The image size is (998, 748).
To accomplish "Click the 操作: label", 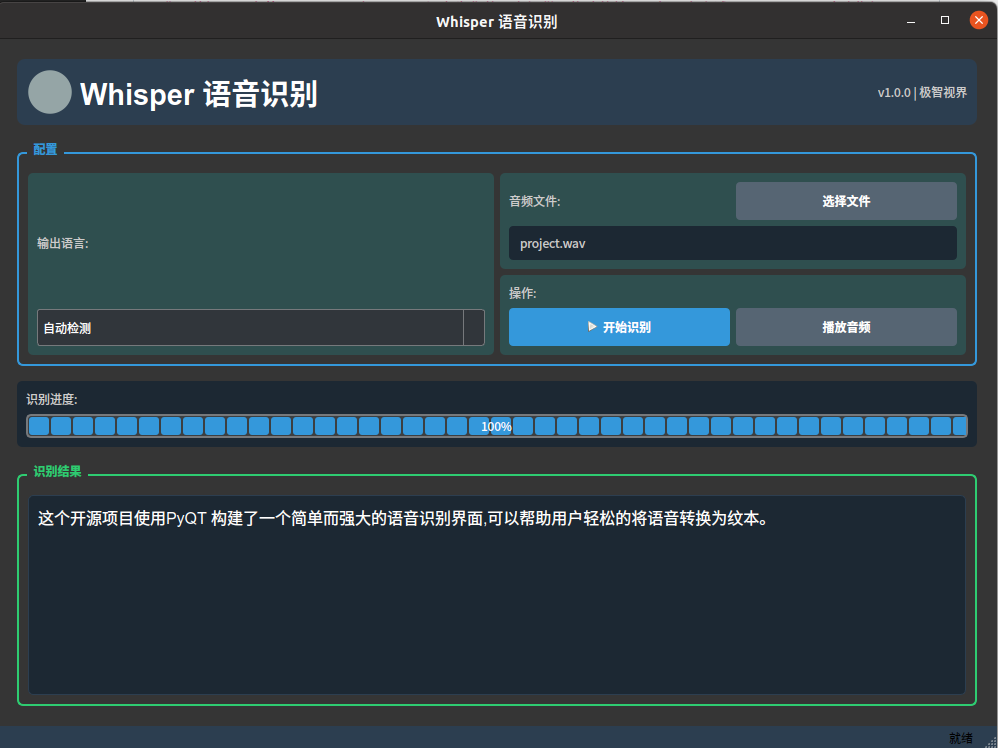I will pos(523,293).
